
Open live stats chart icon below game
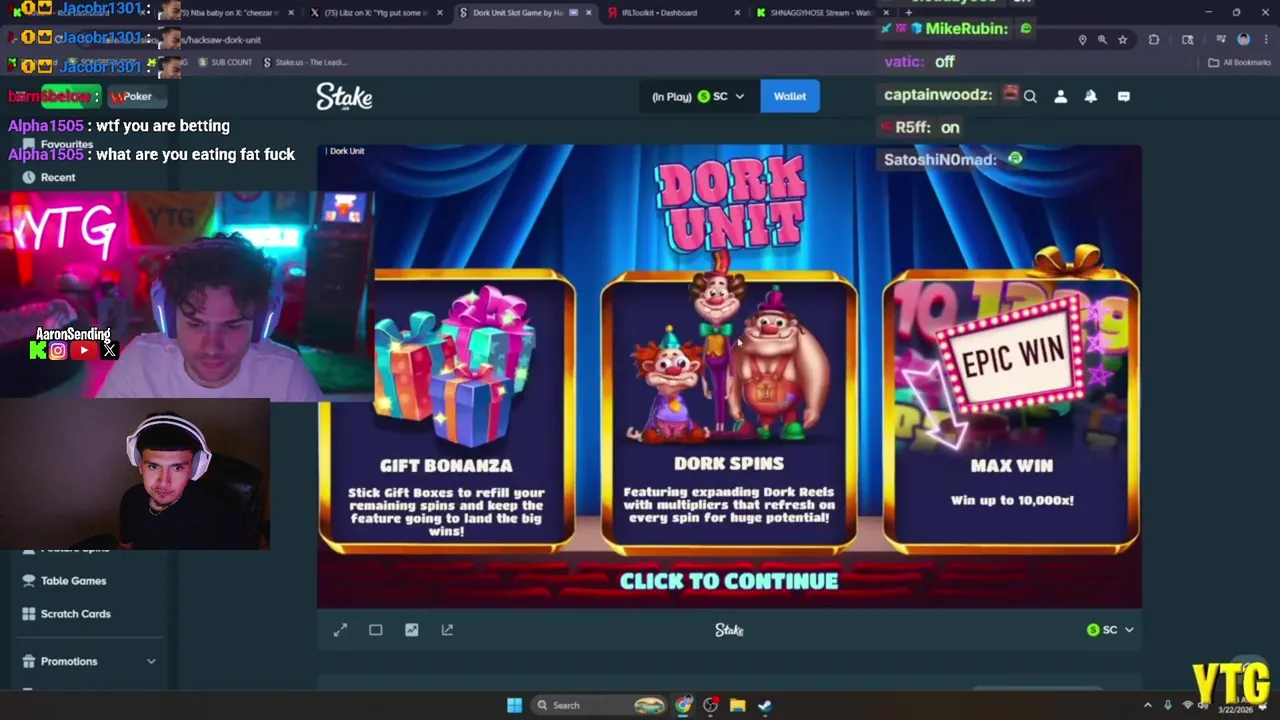pyautogui.click(x=411, y=630)
